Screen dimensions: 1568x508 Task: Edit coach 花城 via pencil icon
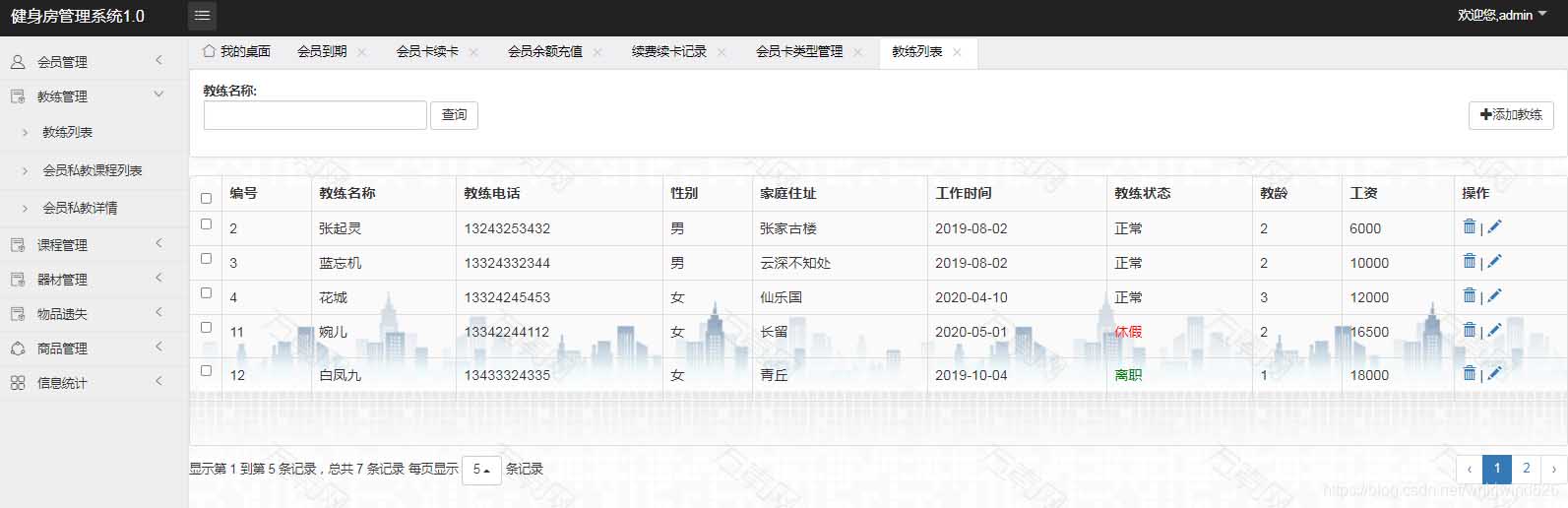point(1494,295)
